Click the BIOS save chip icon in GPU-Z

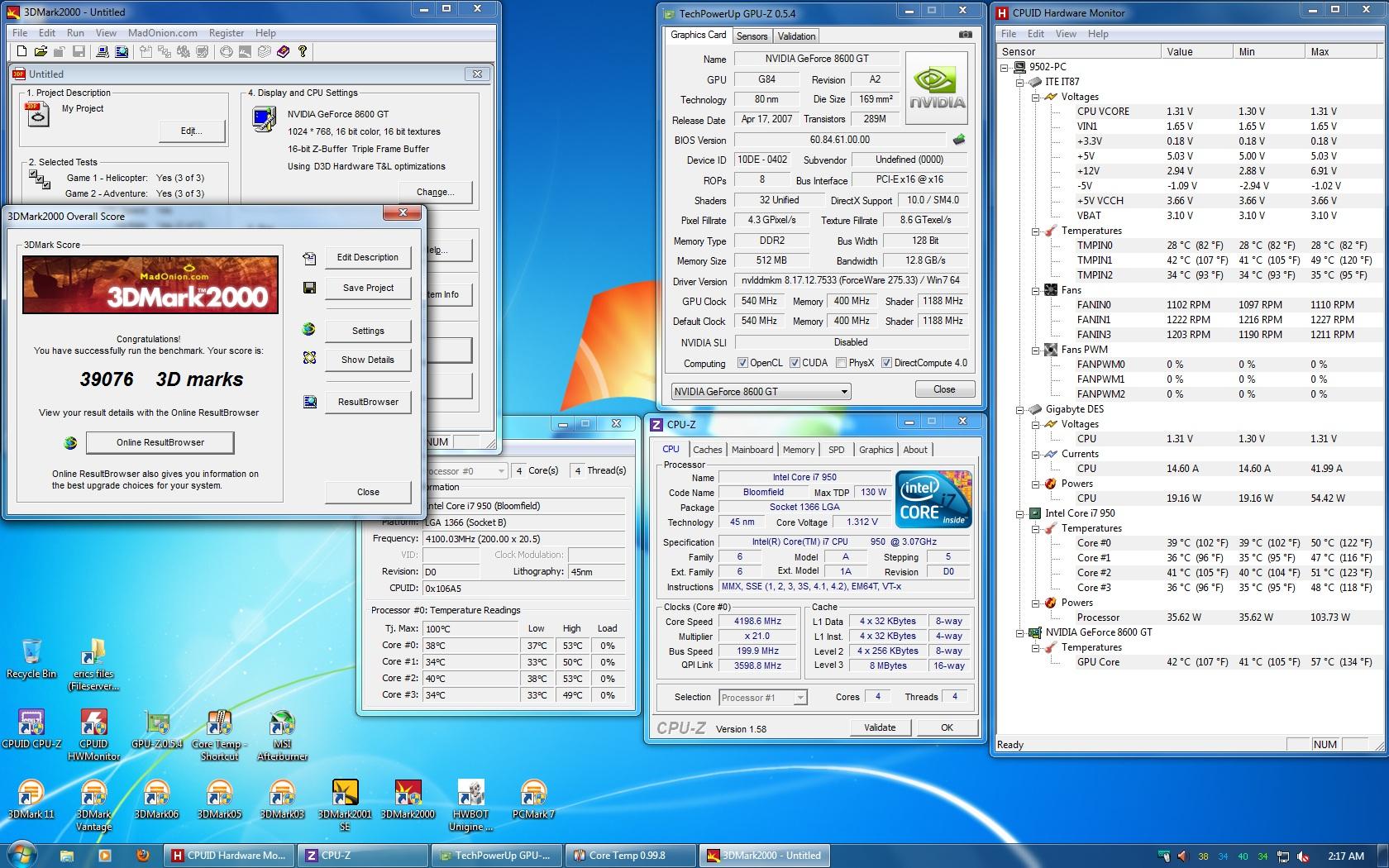959,140
